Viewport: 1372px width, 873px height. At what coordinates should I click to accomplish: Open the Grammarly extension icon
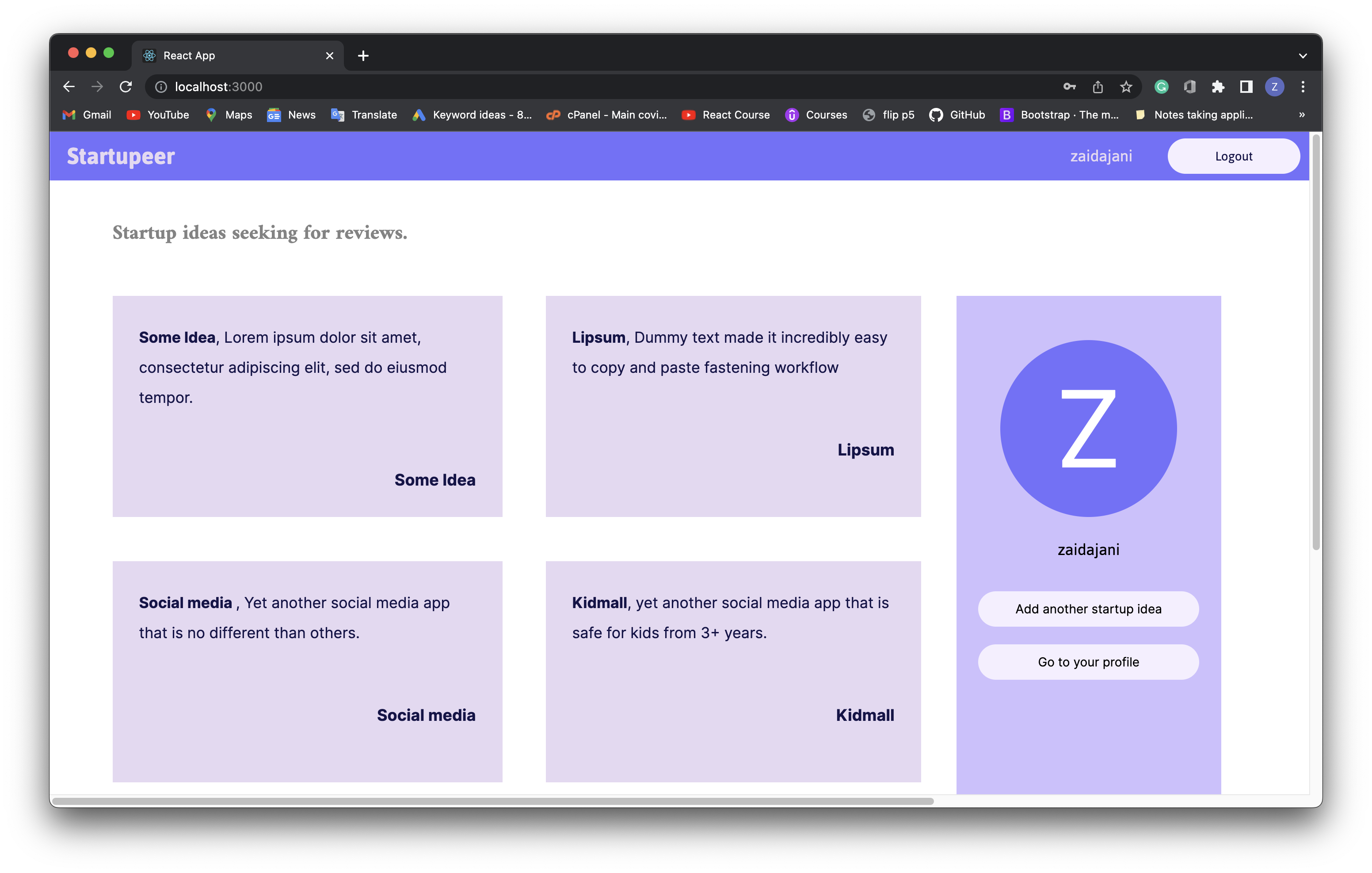[x=1161, y=87]
